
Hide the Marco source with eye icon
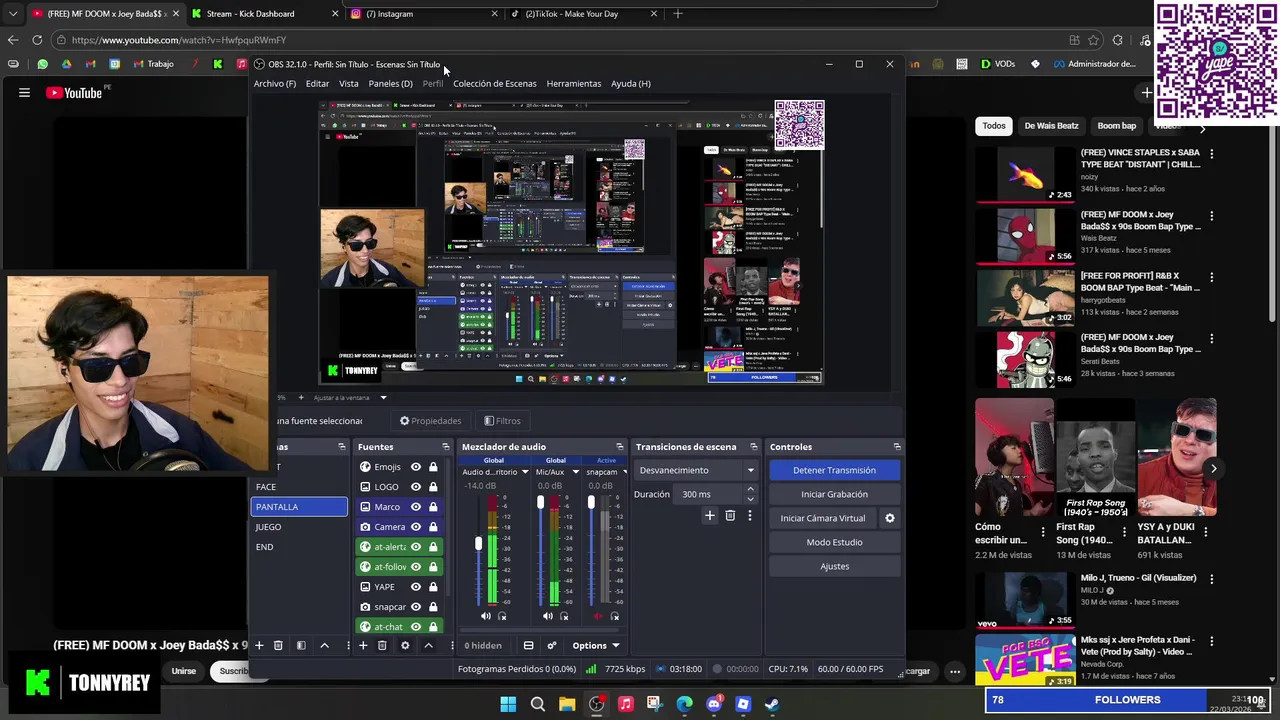pyautogui.click(x=416, y=507)
